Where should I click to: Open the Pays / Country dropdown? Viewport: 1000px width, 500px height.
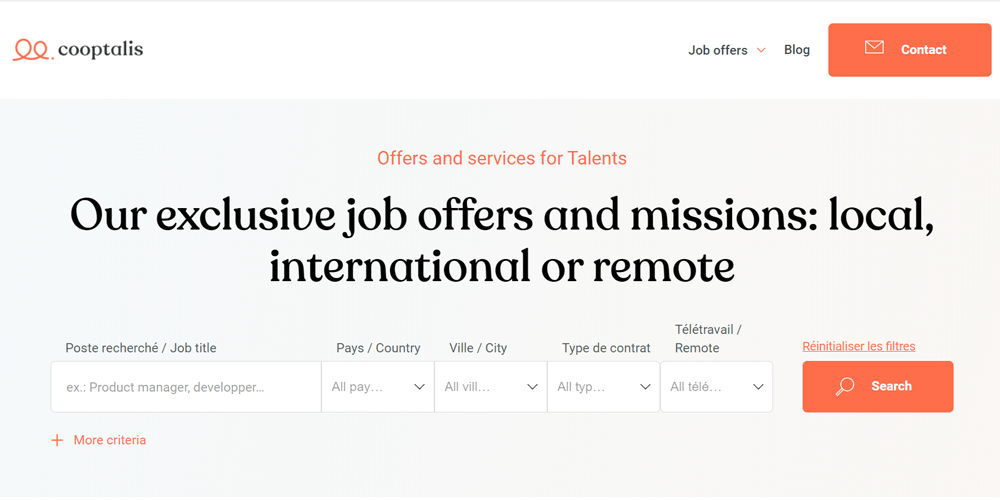378,387
